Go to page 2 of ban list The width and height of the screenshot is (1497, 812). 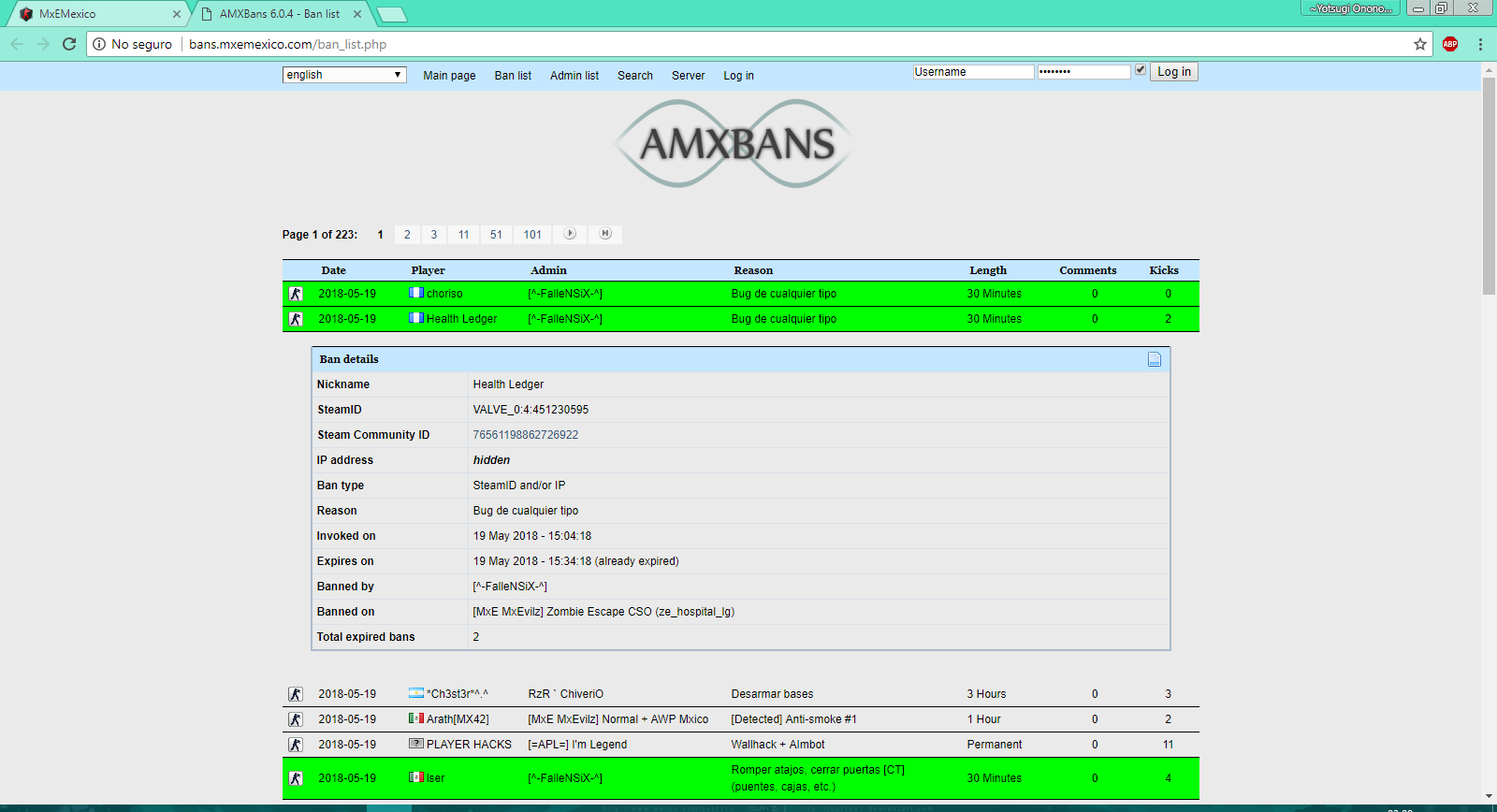407,235
